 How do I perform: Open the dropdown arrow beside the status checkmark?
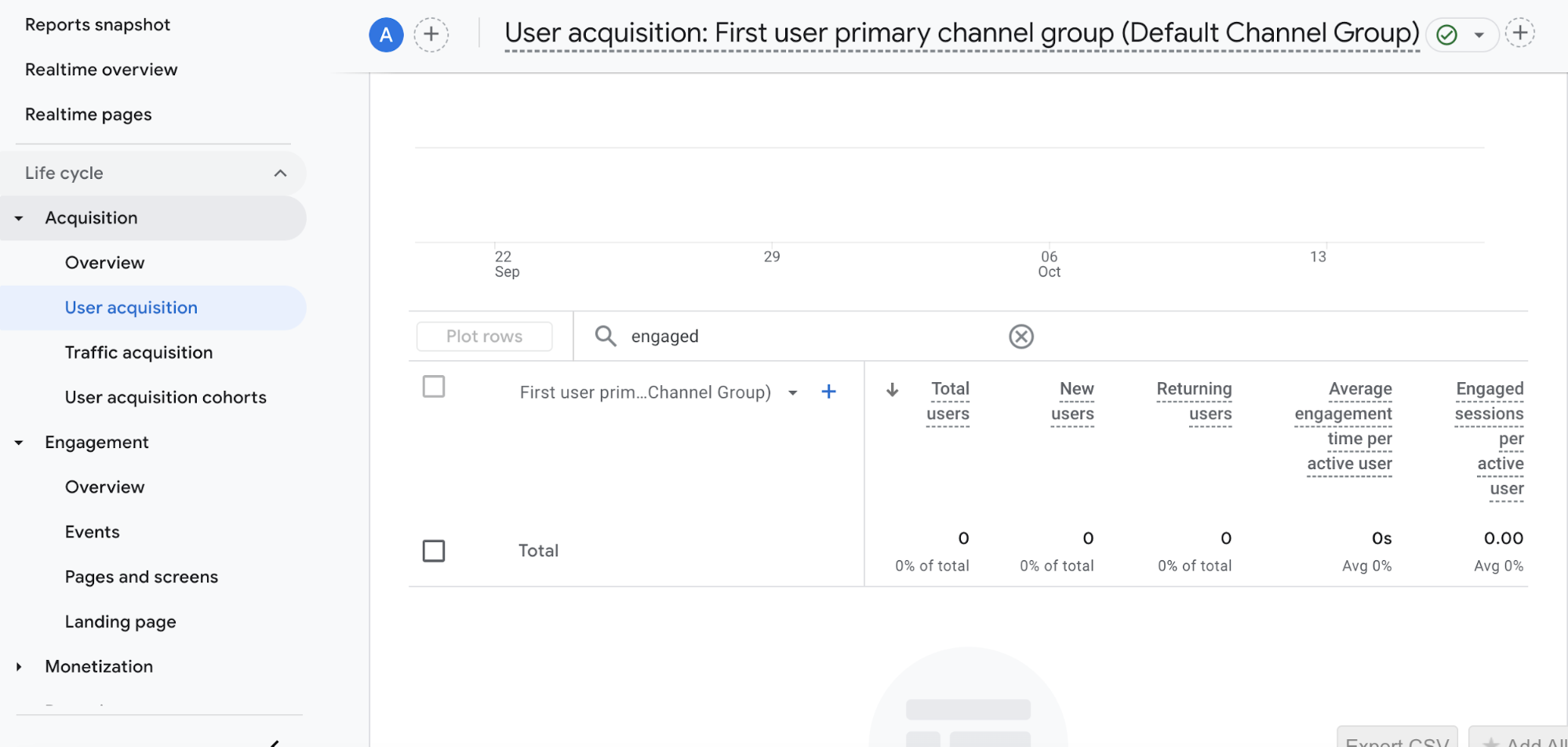click(x=1479, y=35)
